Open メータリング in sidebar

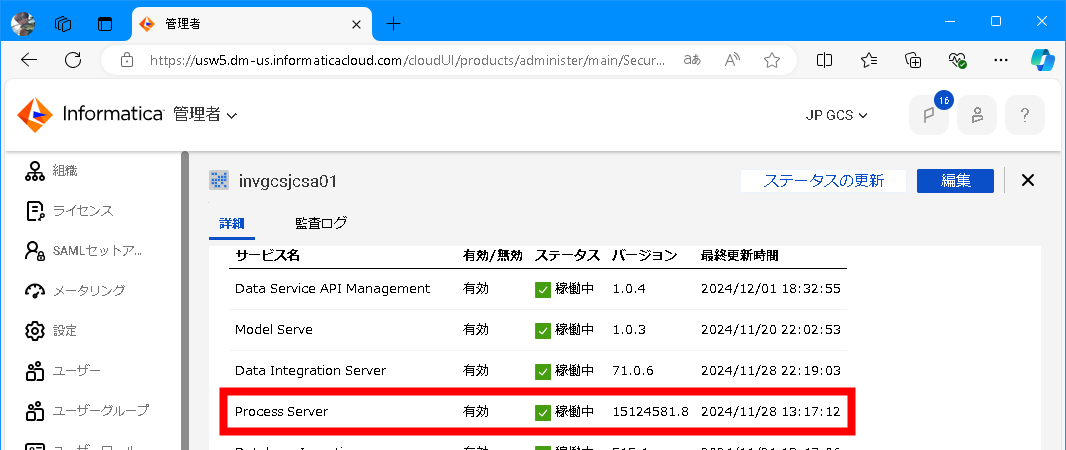pyautogui.click(x=75, y=291)
